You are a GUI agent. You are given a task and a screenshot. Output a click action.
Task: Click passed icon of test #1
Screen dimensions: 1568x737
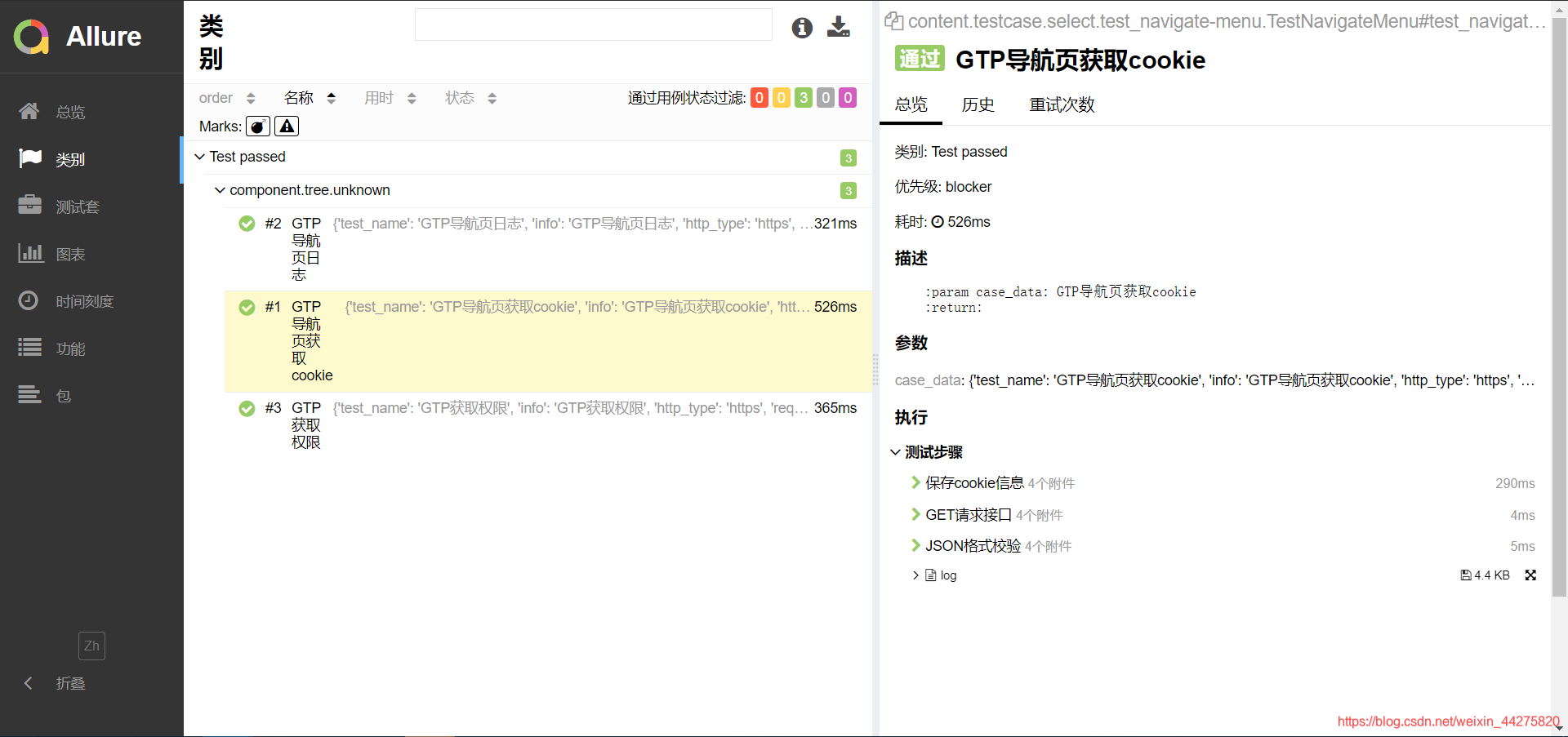247,307
